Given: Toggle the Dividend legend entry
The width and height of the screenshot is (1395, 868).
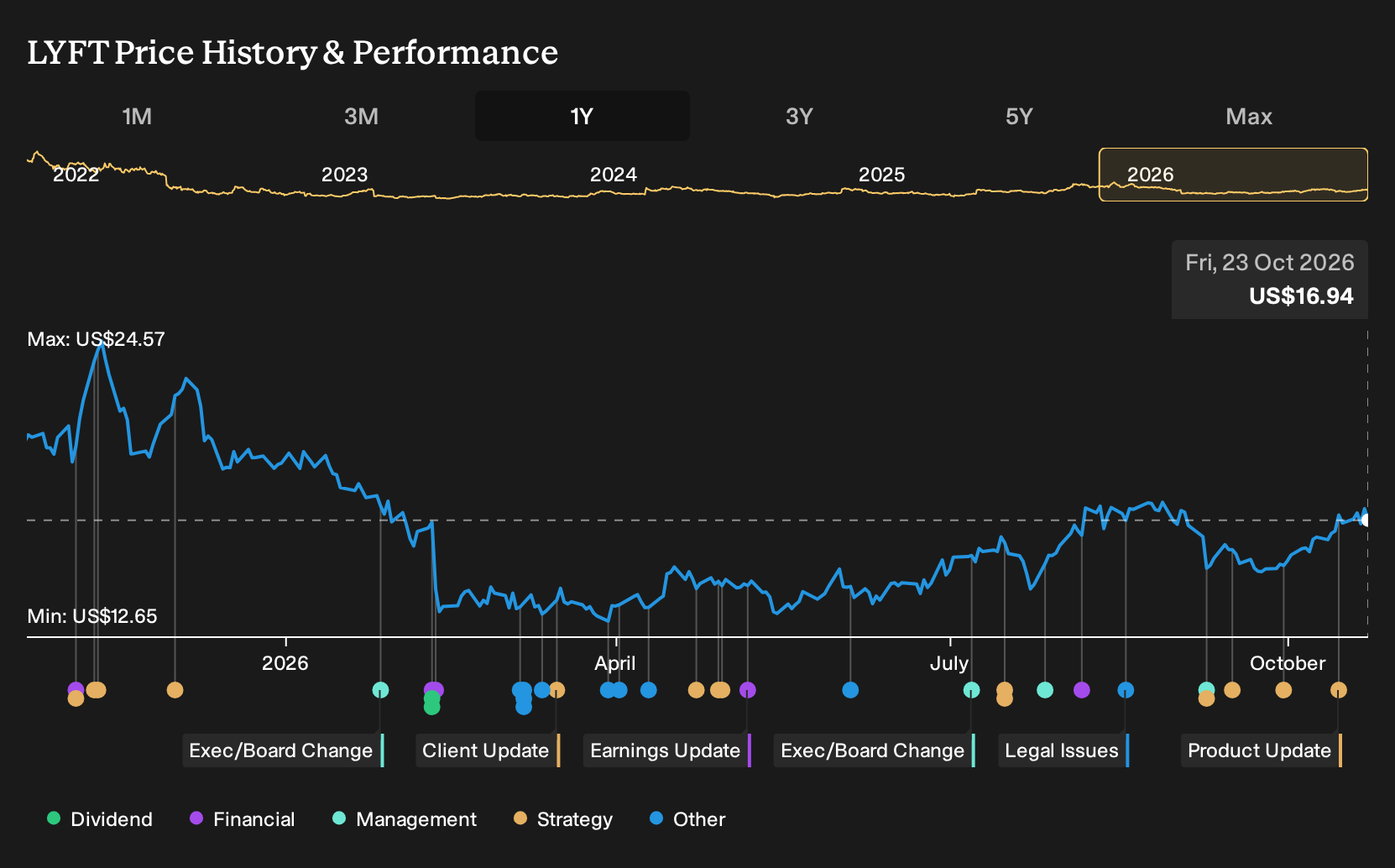Looking at the screenshot, I should point(100,819).
